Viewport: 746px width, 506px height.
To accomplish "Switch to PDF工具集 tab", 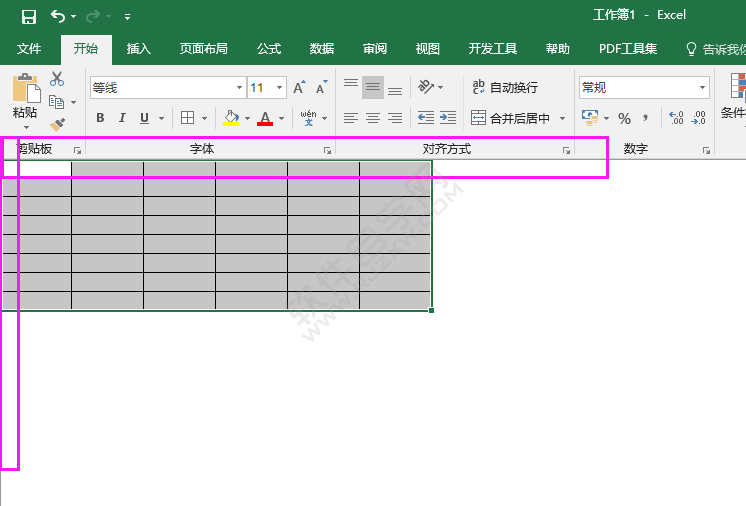I will [x=628, y=49].
